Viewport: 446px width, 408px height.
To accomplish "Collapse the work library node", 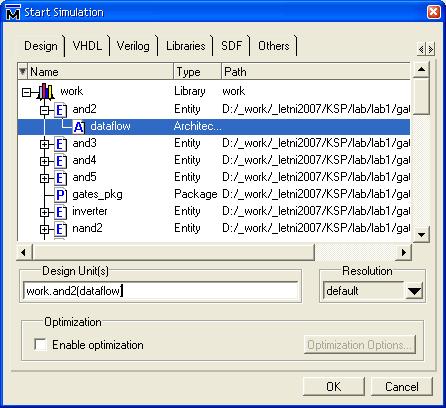I will point(26,92).
